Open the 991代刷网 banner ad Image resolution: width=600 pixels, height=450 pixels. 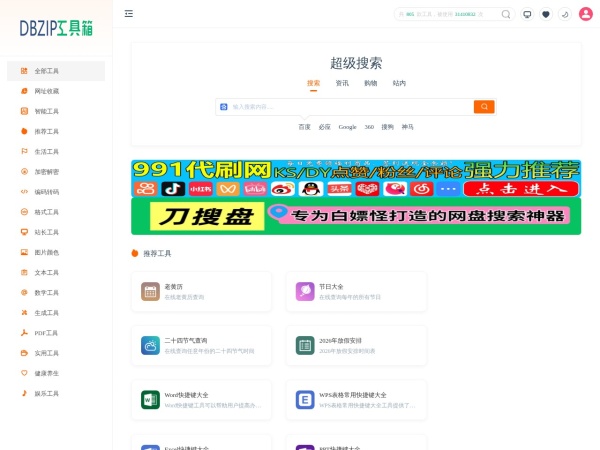(356, 178)
